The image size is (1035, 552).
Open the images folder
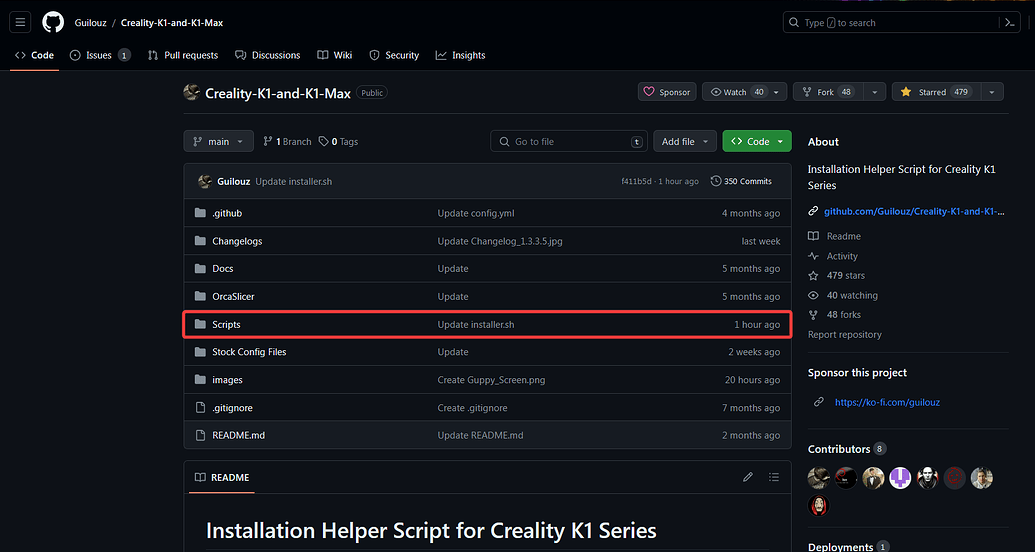(227, 380)
